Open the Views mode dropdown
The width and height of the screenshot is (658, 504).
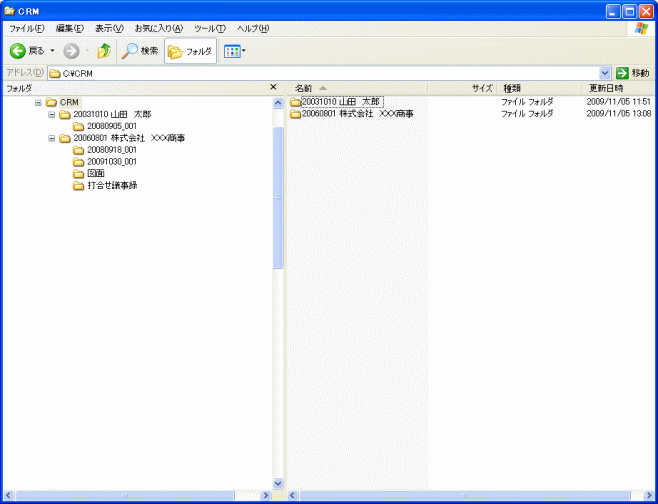click(234, 51)
